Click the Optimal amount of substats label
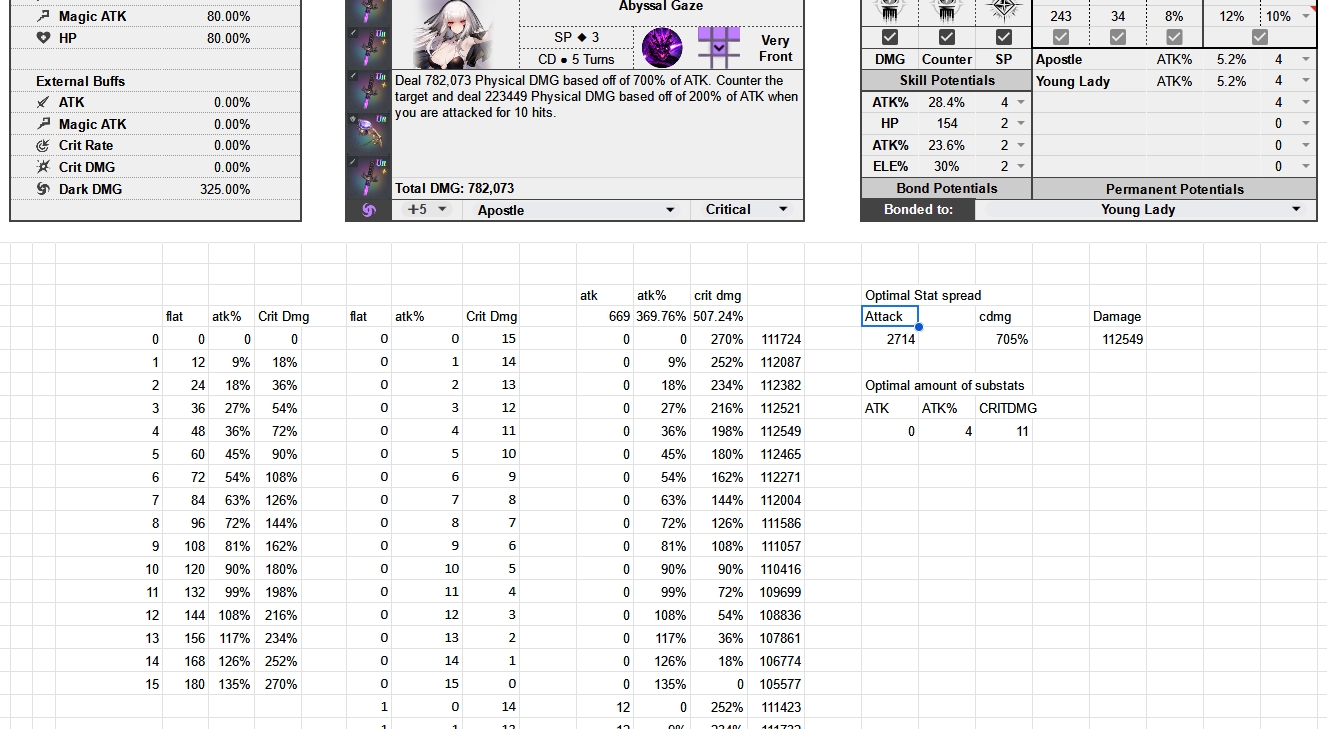Image resolution: width=1327 pixels, height=729 pixels. coord(944,385)
